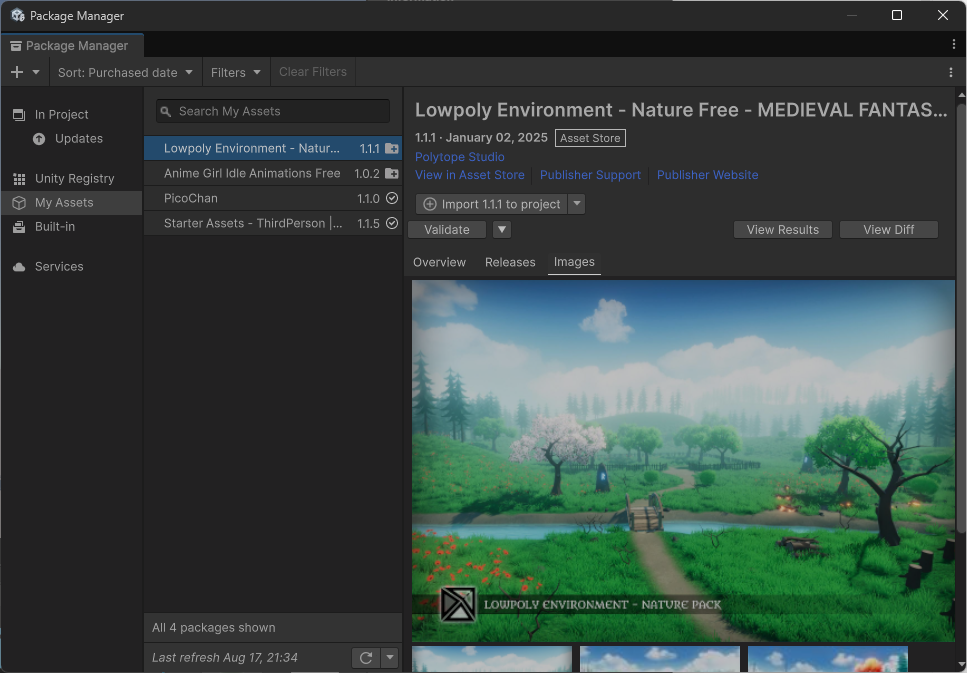The height and width of the screenshot is (673, 967).
Task: Switch to the Overview tab
Action: [x=439, y=263]
